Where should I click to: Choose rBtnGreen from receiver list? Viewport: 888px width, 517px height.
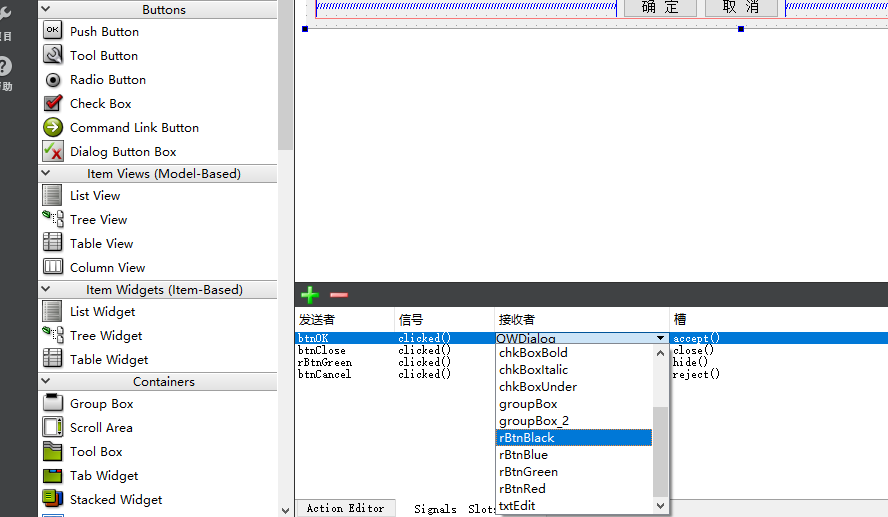tap(574, 472)
